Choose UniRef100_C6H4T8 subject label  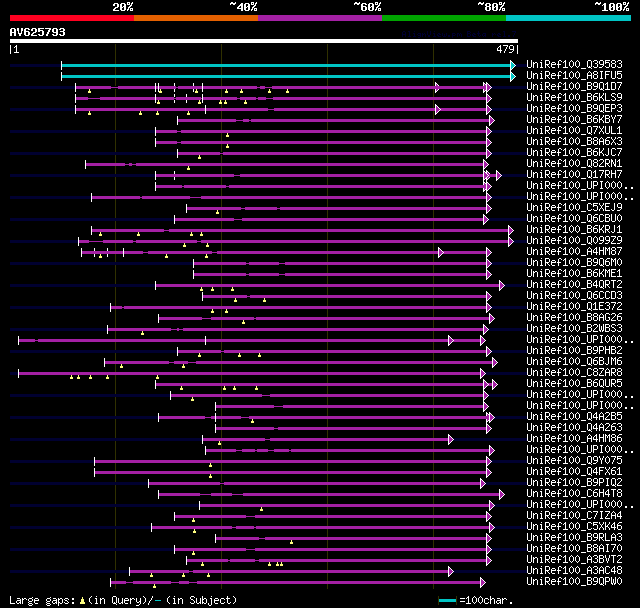(574, 494)
